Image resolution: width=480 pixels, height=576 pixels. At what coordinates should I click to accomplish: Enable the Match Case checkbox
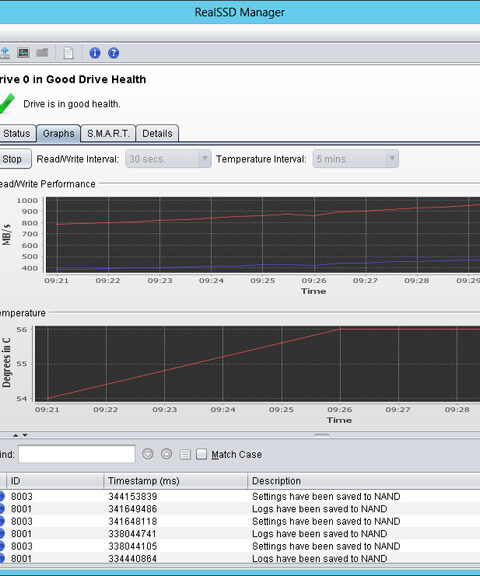pyautogui.click(x=201, y=454)
